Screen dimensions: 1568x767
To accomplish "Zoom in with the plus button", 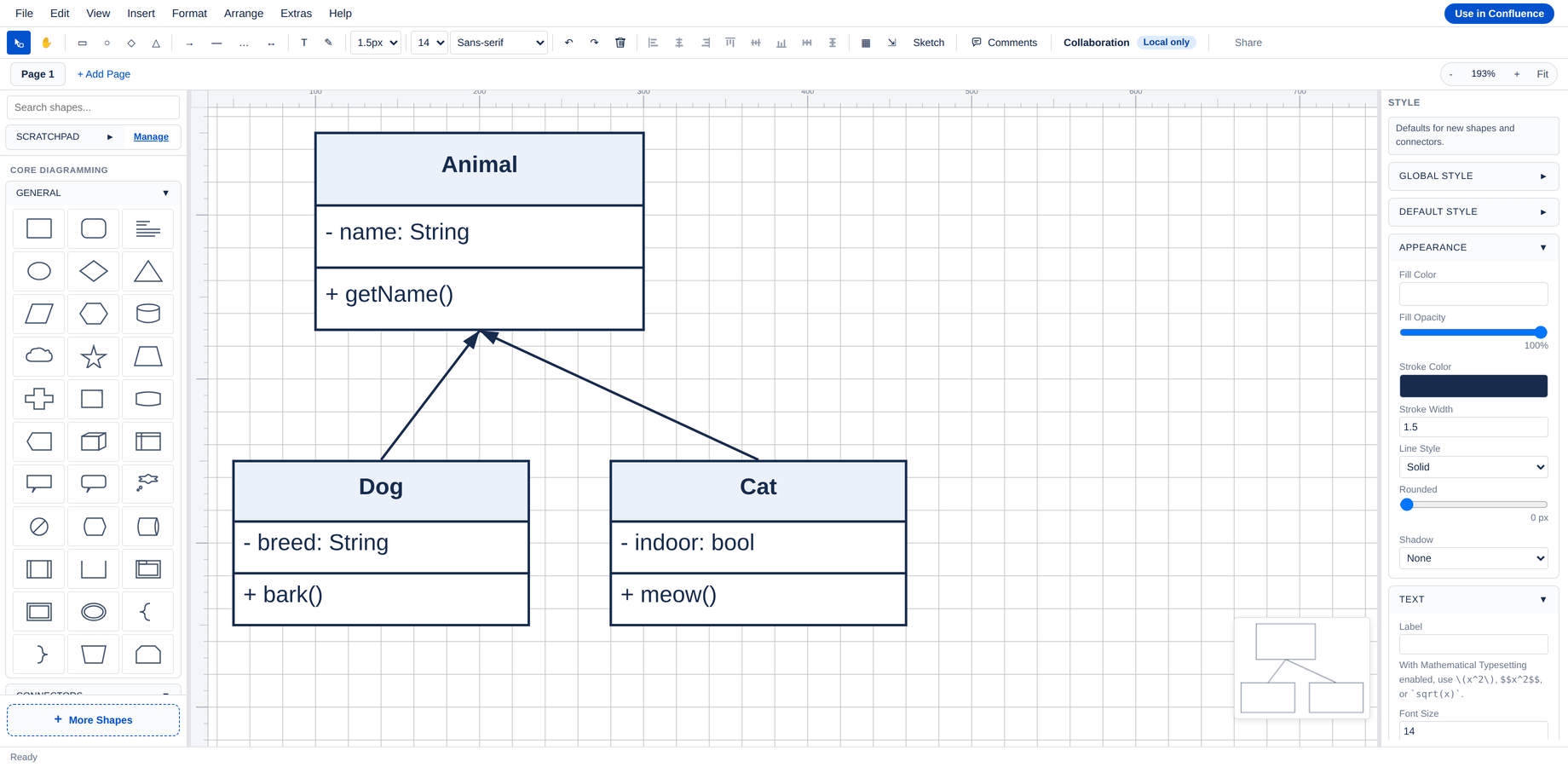I will tap(1516, 74).
